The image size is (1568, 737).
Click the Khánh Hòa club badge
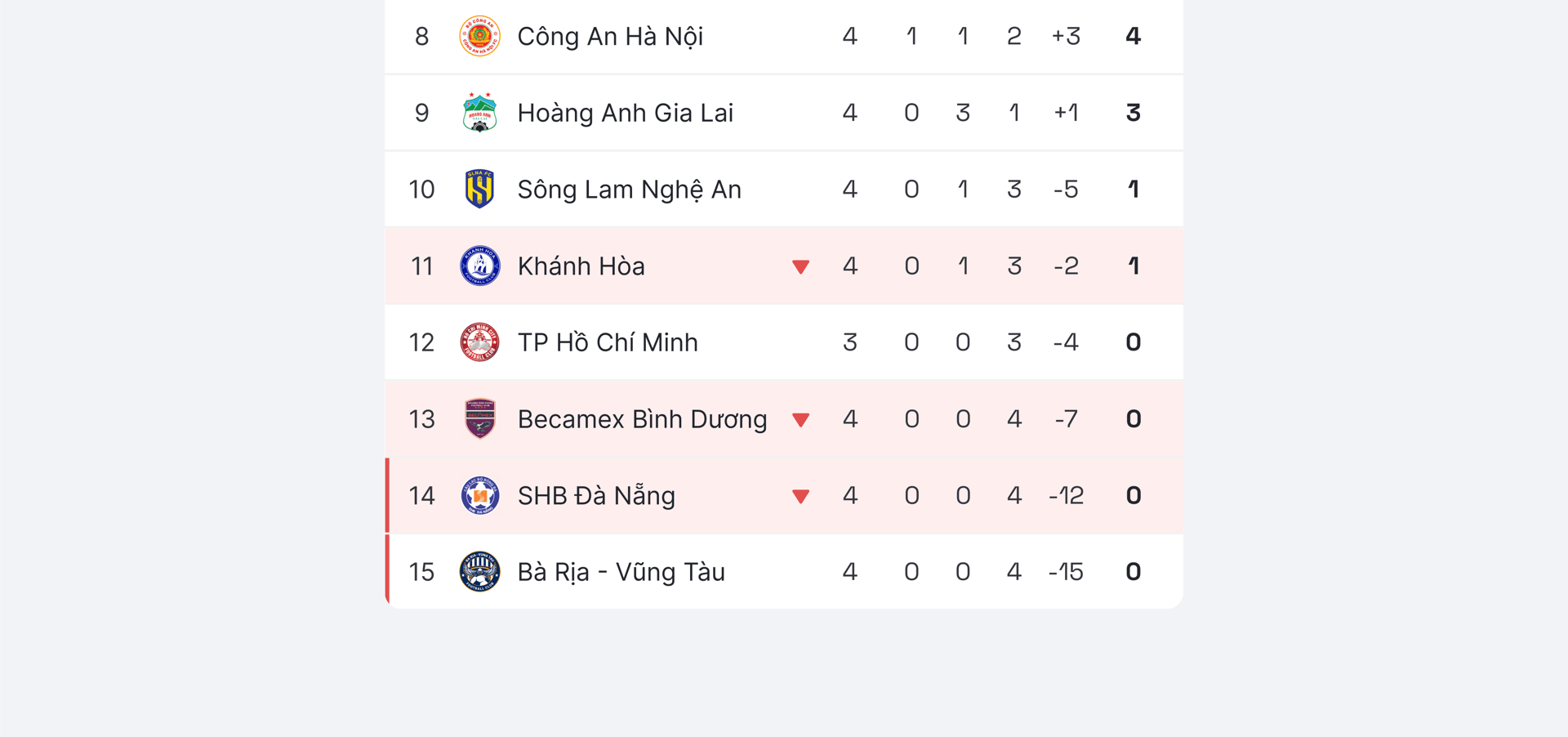click(x=479, y=266)
